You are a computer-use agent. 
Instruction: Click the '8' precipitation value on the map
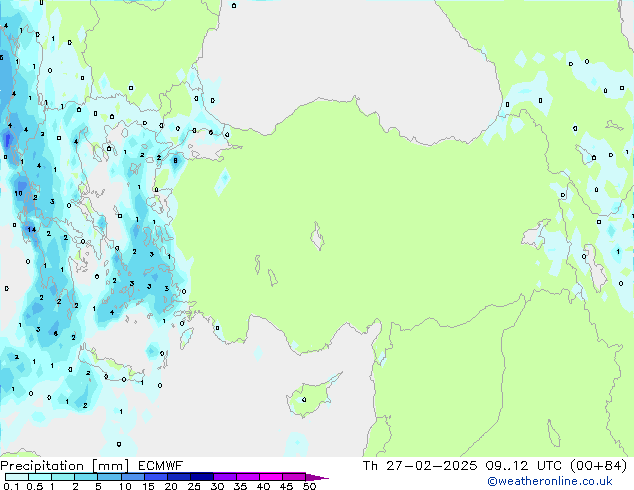[175, 161]
